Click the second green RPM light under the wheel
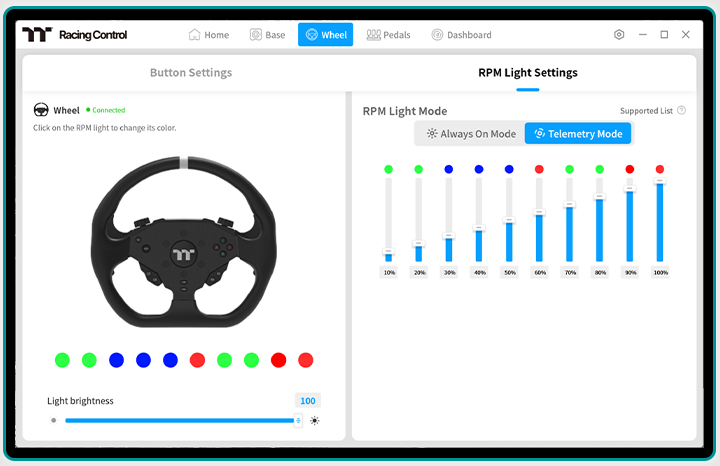Image resolution: width=720 pixels, height=466 pixels. [90, 360]
